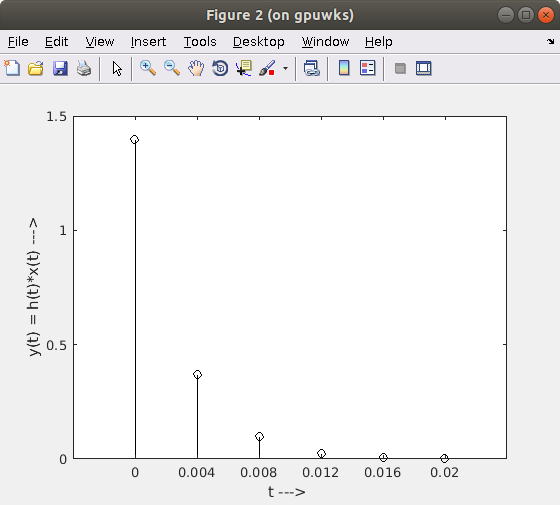This screenshot has width=560, height=505.
Task: Click the Hide Plot Tools icon
Action: [x=400, y=68]
